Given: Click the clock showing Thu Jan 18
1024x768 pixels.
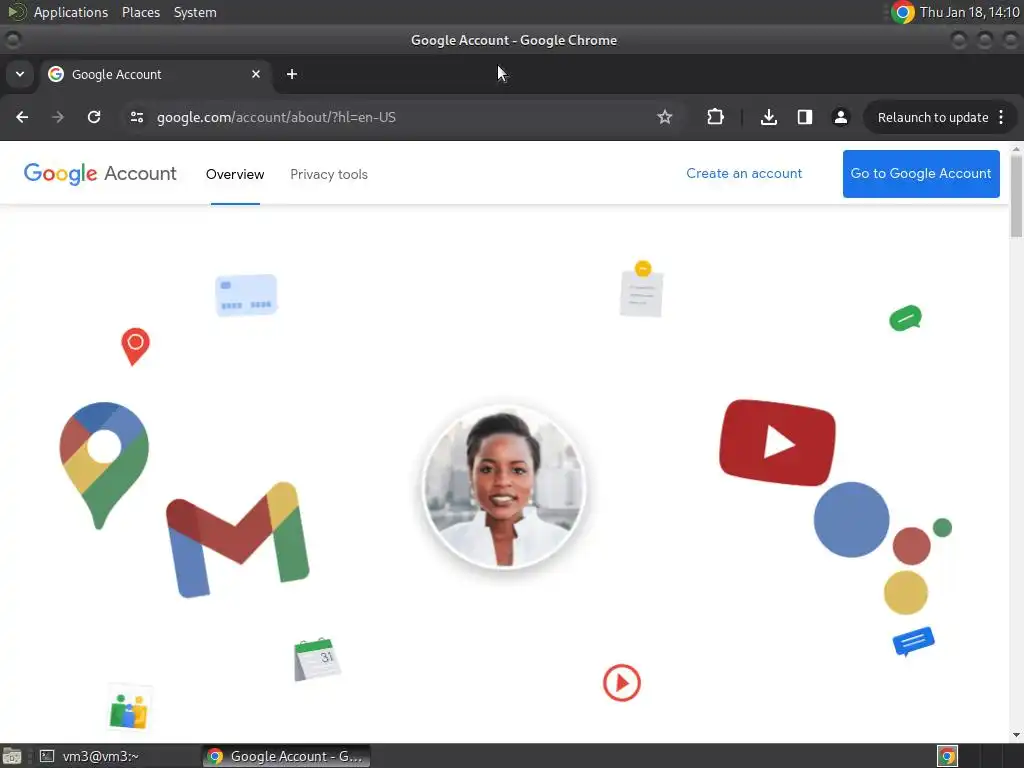Looking at the screenshot, I should point(969,12).
